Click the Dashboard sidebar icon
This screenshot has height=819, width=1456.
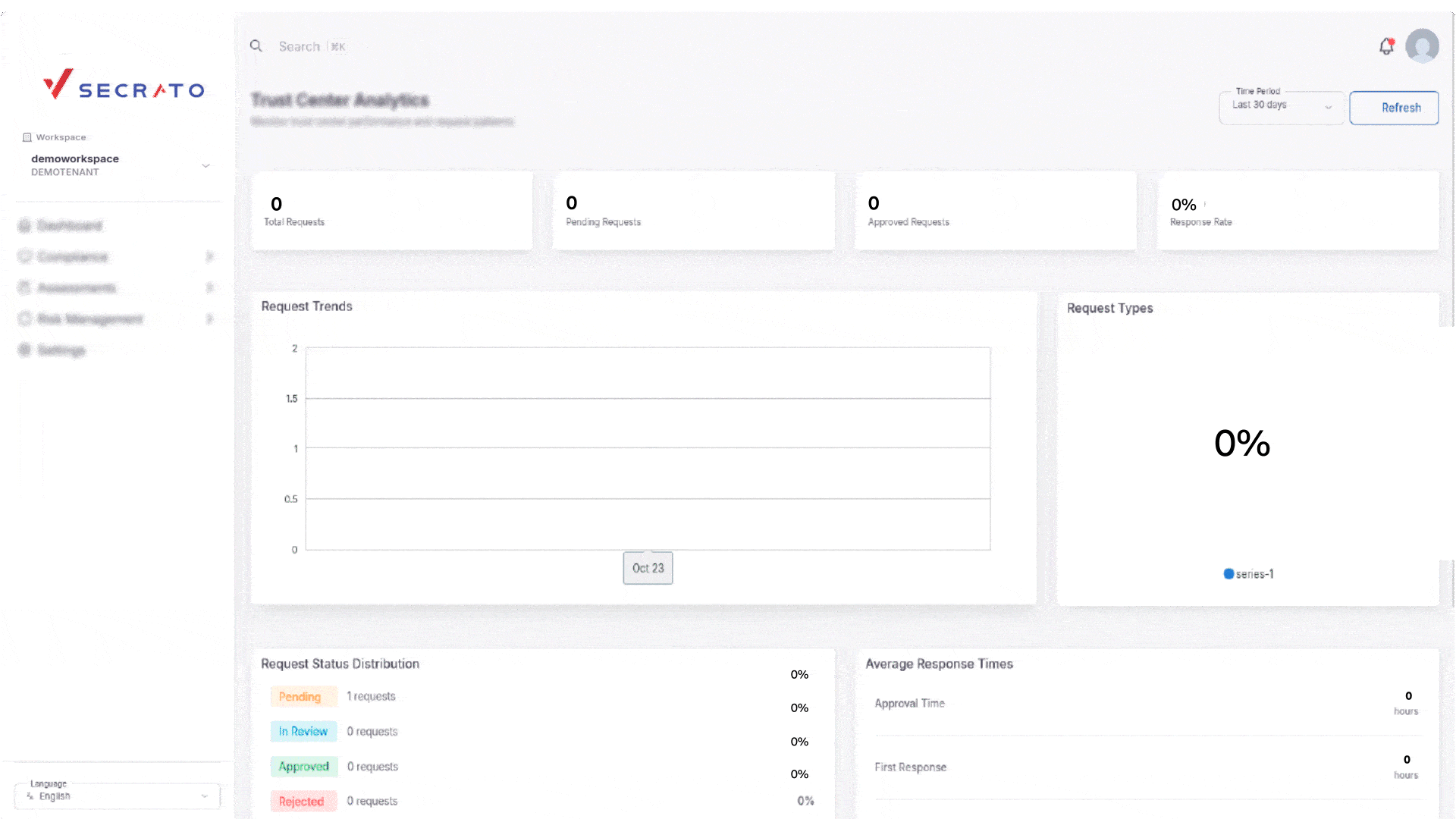click(x=24, y=226)
